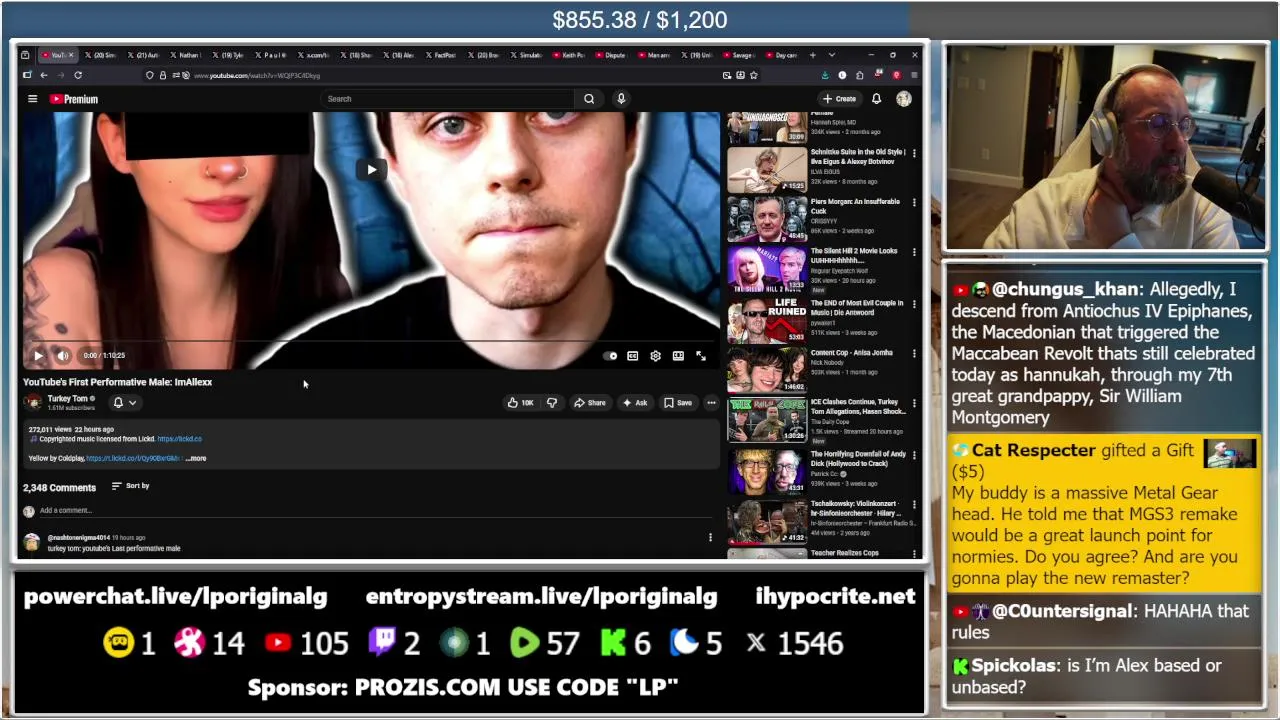Switch to the Nathan browser tab
Viewport: 1280px width, 720px height.
(188, 55)
